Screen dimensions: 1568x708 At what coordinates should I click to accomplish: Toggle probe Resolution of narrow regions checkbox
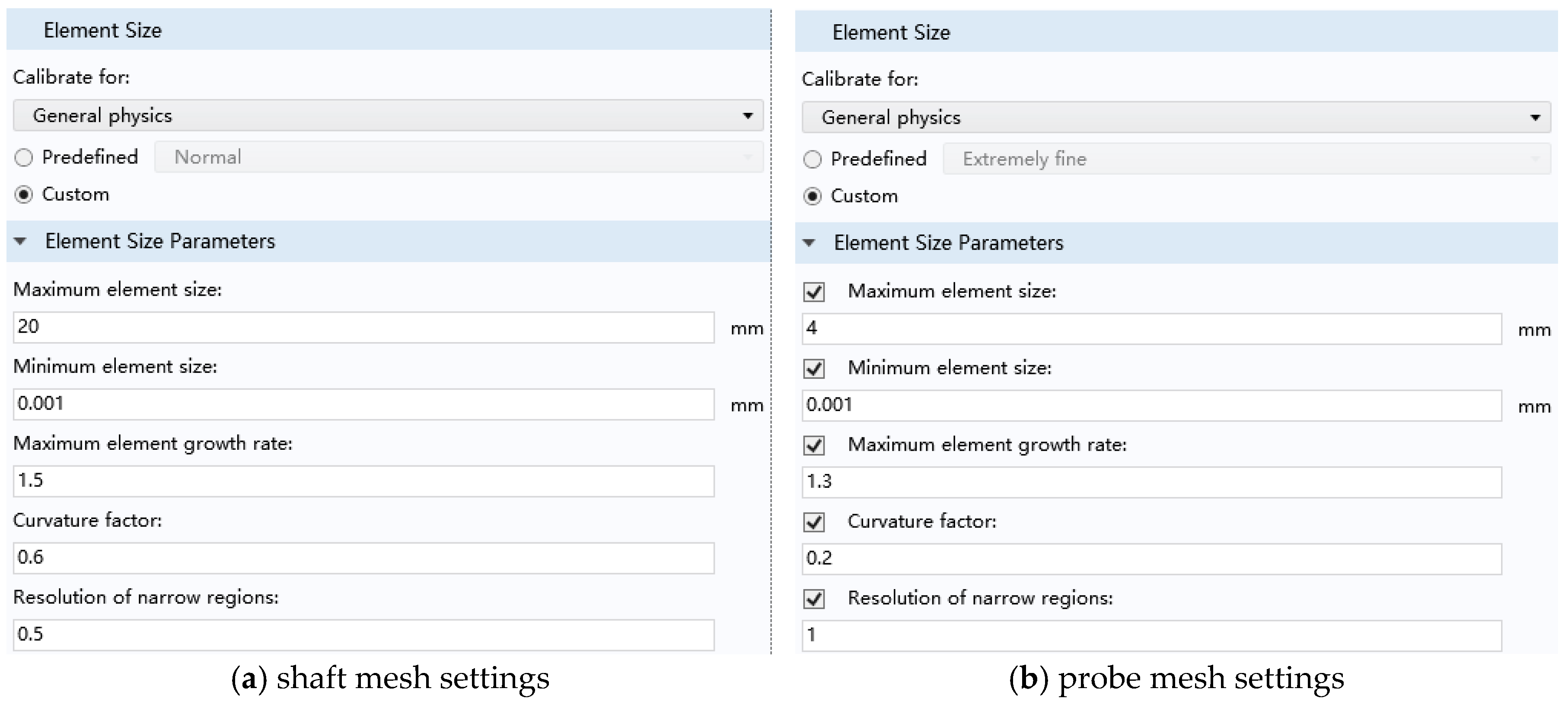(814, 599)
